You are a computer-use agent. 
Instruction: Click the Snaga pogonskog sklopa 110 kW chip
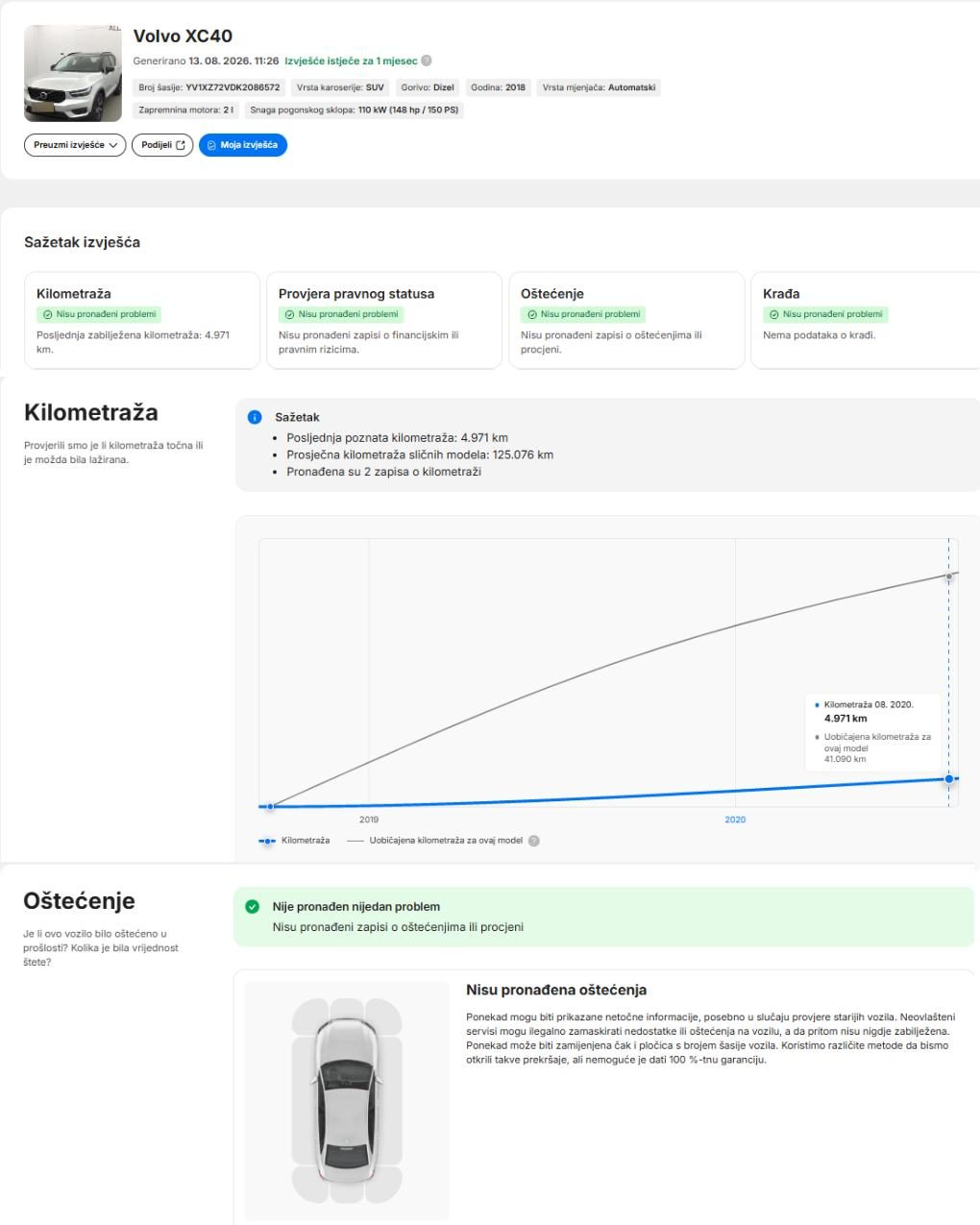click(355, 110)
